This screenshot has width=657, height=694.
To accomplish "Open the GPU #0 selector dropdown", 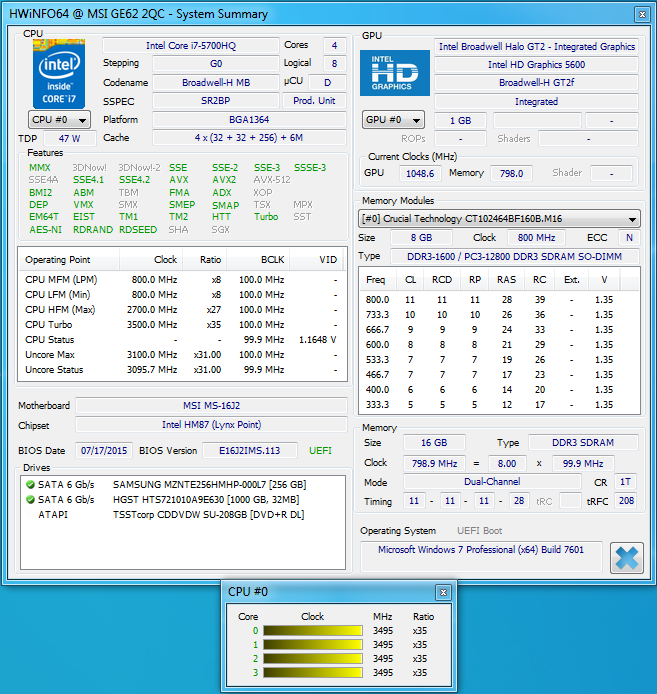I will click(x=393, y=120).
